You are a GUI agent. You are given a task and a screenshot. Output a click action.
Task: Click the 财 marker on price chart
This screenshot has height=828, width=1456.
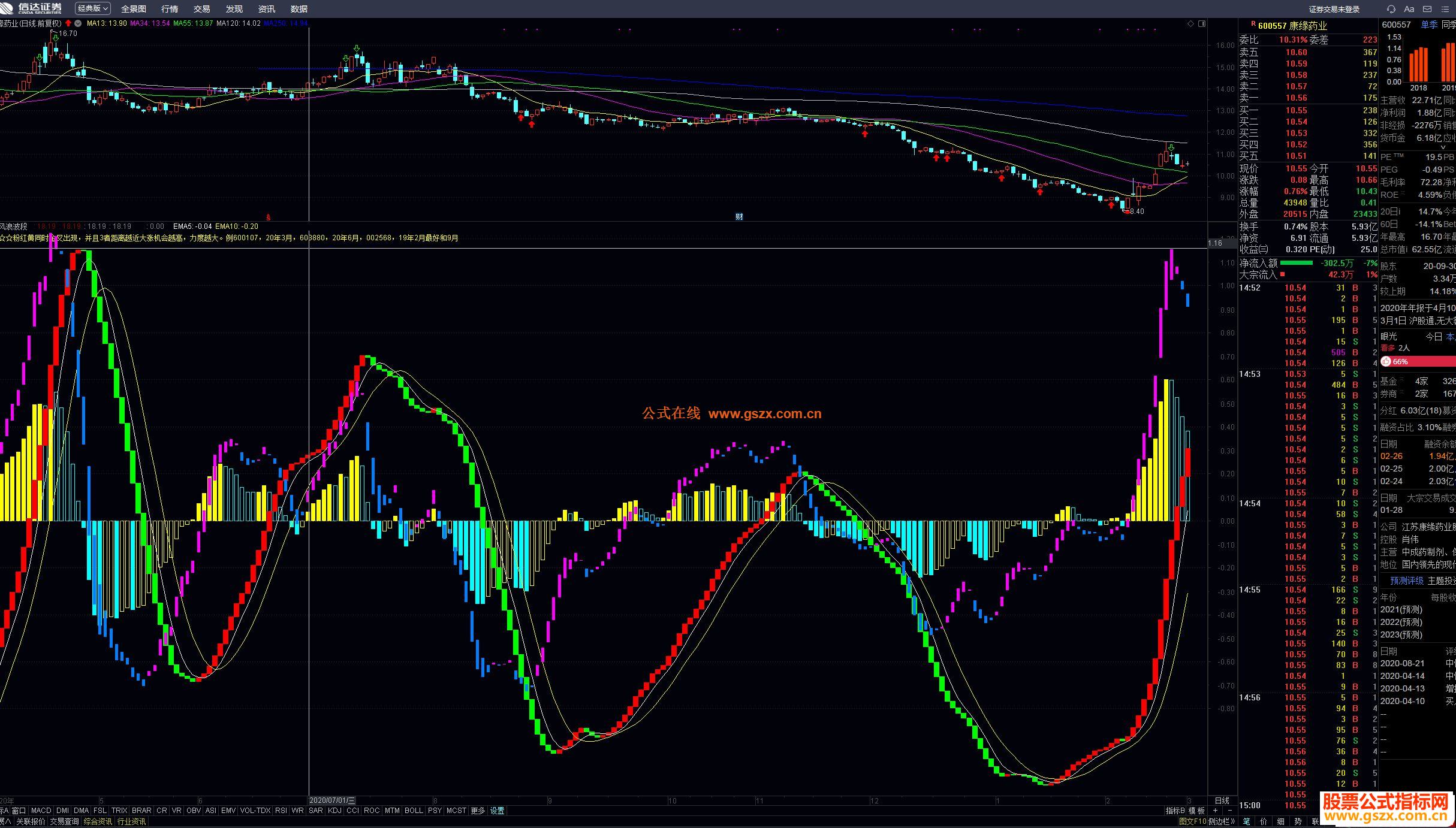point(739,216)
